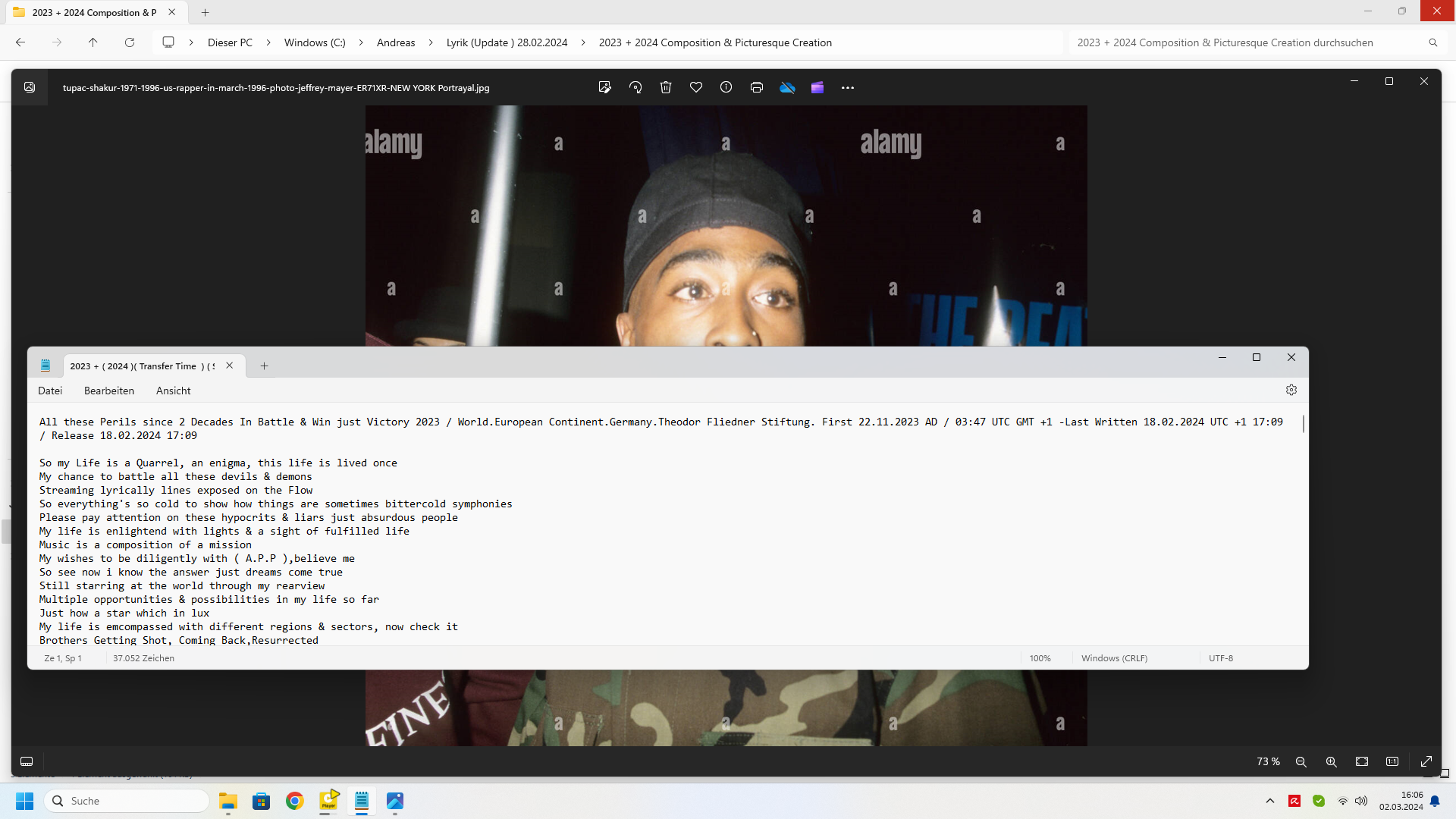Open the Bearbeiten menu in Notepad

tap(109, 391)
